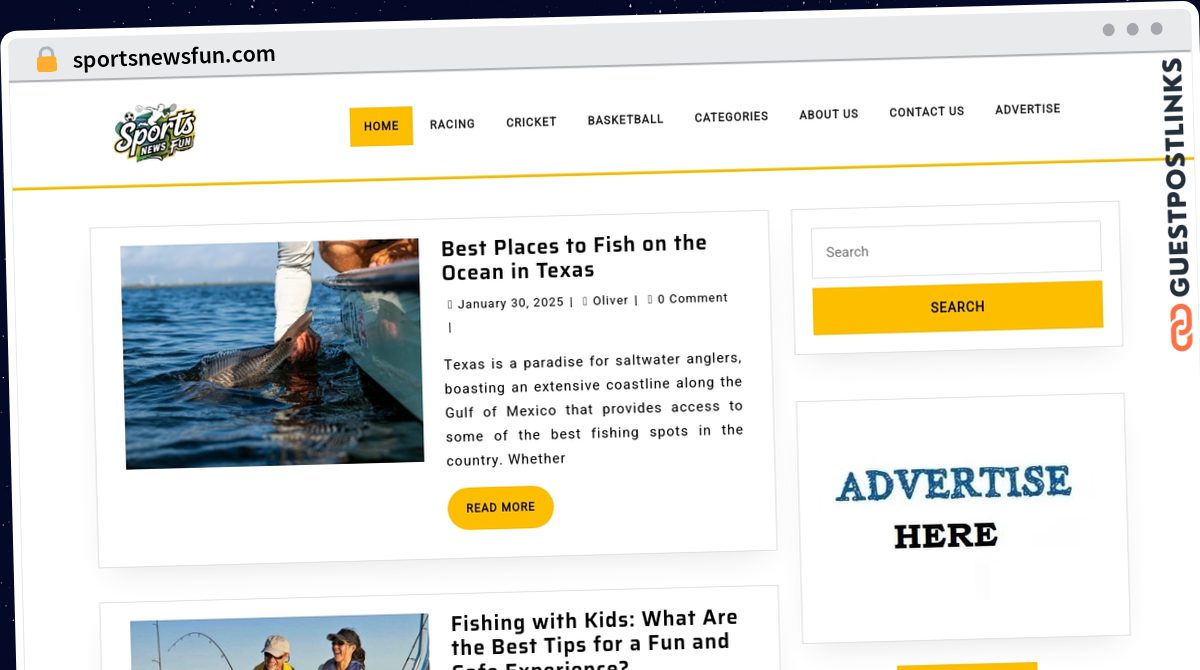The image size is (1200, 670).
Task: Open the Best Places to Fish headline
Action: (x=574, y=258)
